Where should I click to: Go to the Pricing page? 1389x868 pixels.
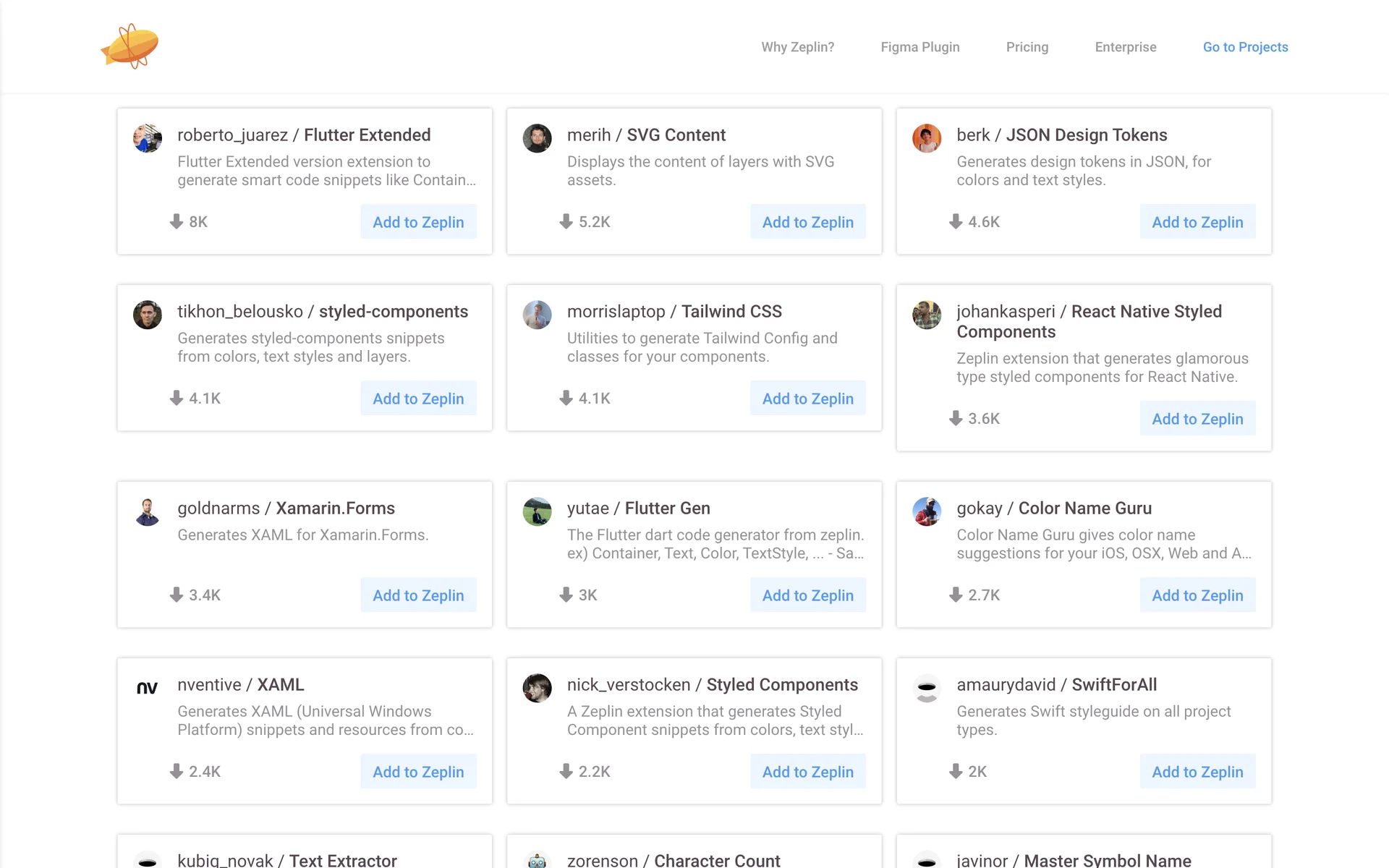[x=1027, y=47]
